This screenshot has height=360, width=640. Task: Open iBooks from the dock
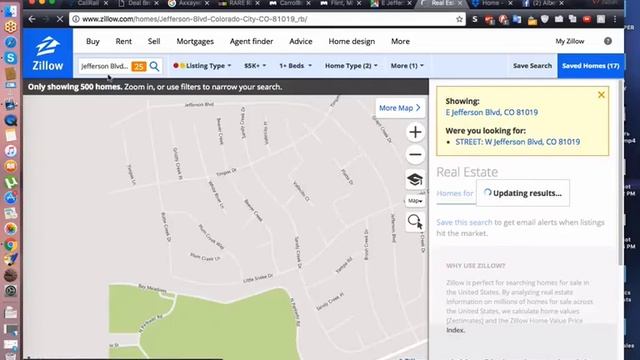tap(11, 167)
